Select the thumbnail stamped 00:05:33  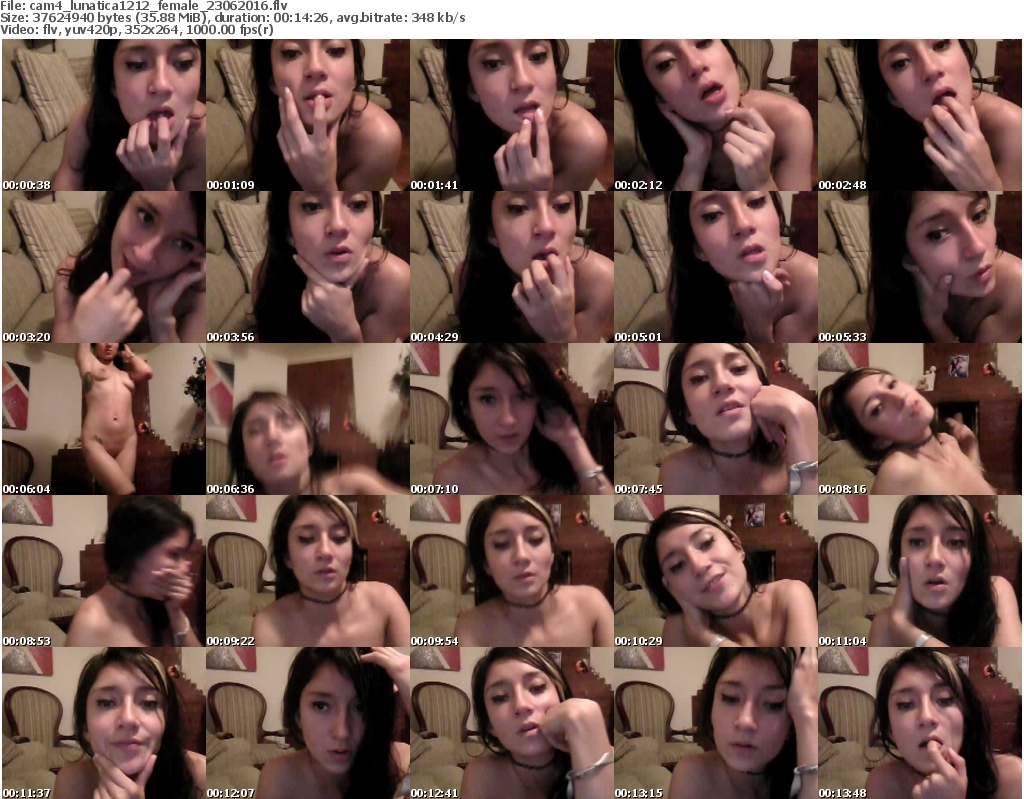(920, 267)
